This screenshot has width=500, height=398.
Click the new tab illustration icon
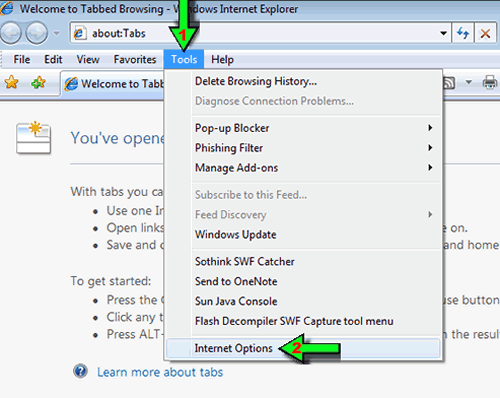(x=33, y=137)
